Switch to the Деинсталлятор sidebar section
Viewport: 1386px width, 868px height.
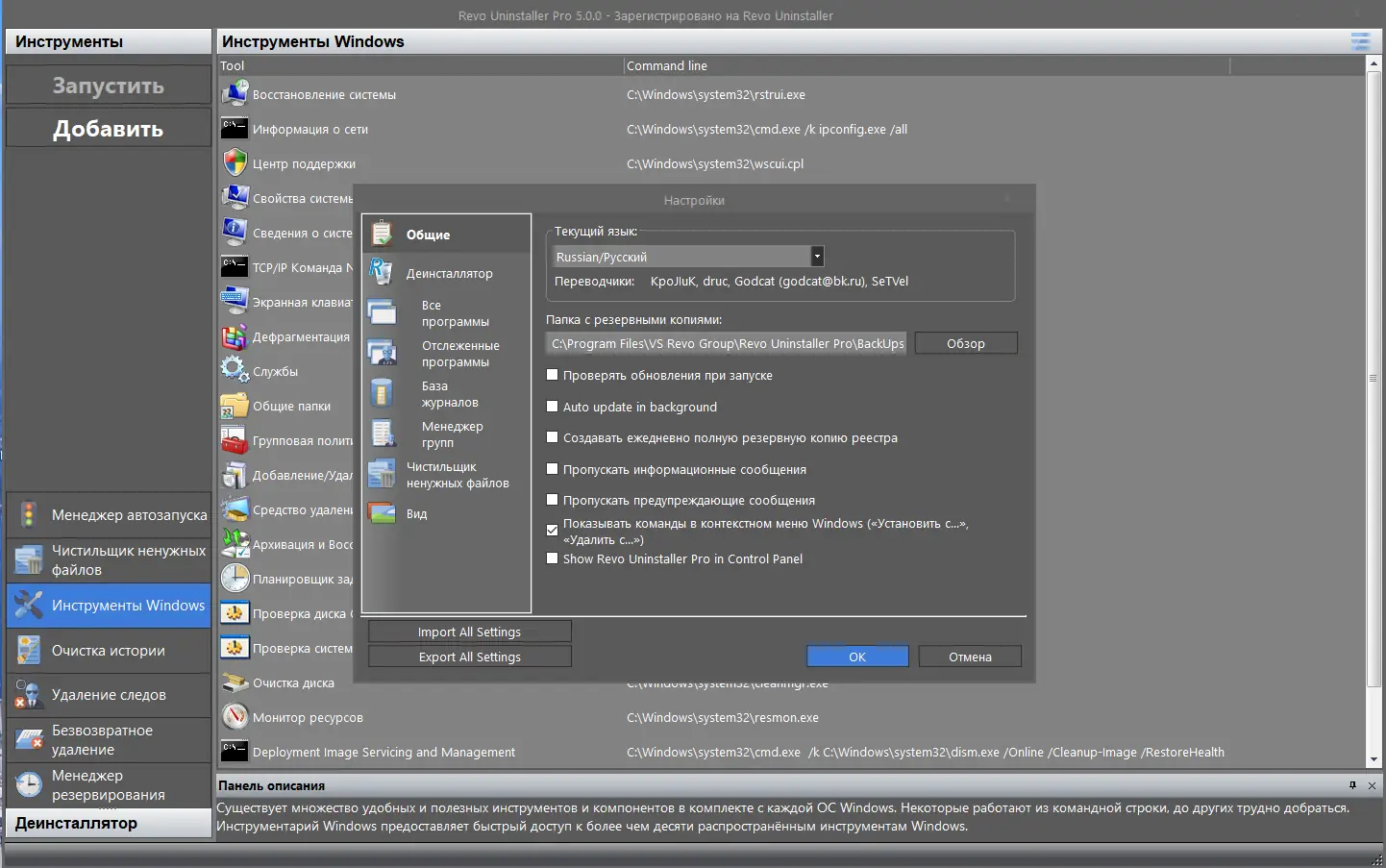click(x=109, y=823)
